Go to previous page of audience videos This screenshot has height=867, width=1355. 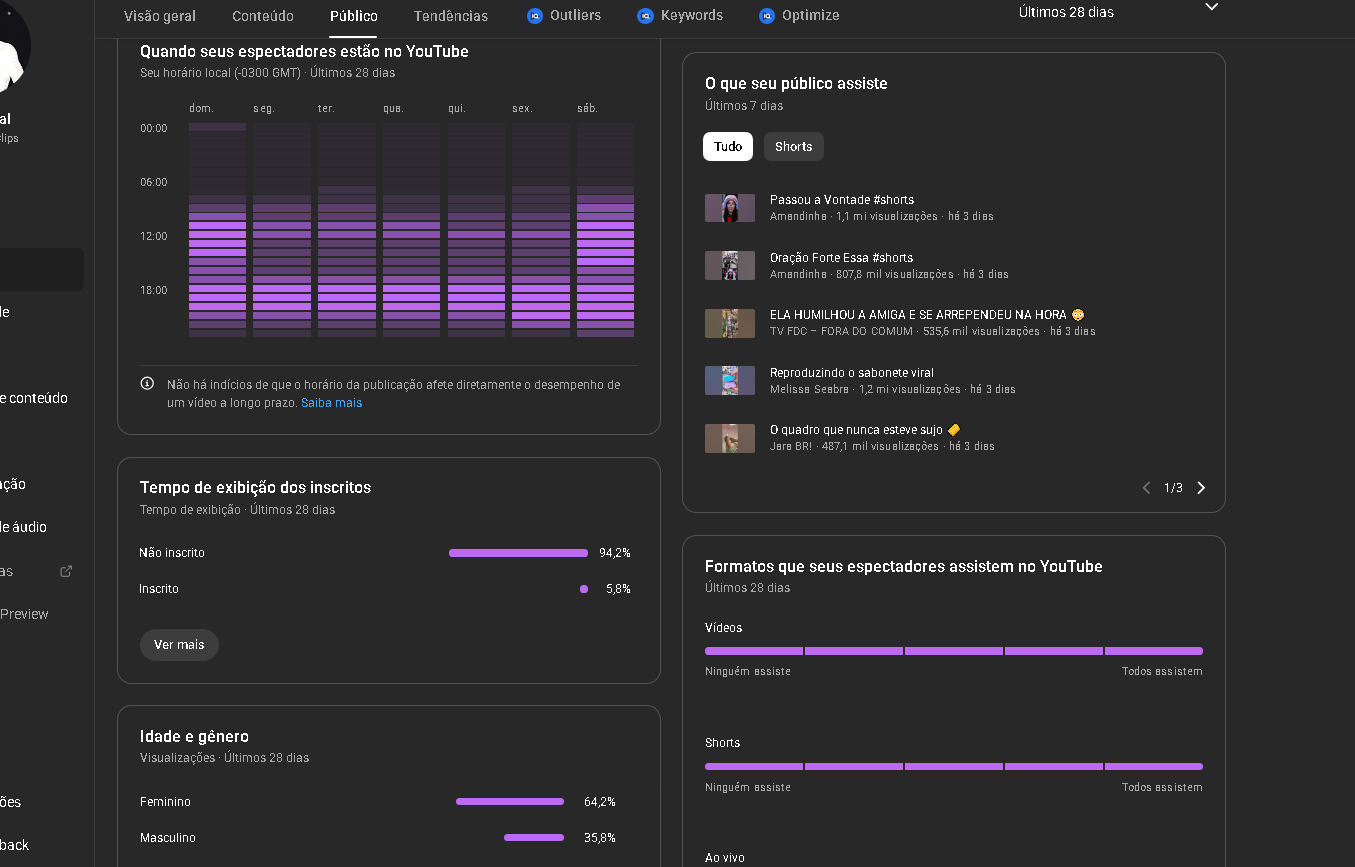(x=1146, y=488)
